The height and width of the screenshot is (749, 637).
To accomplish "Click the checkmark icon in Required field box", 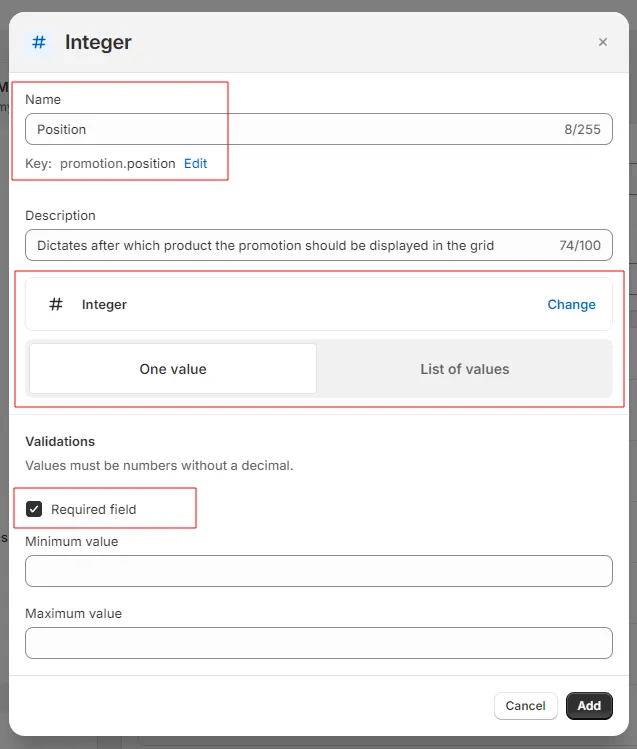I will point(34,509).
